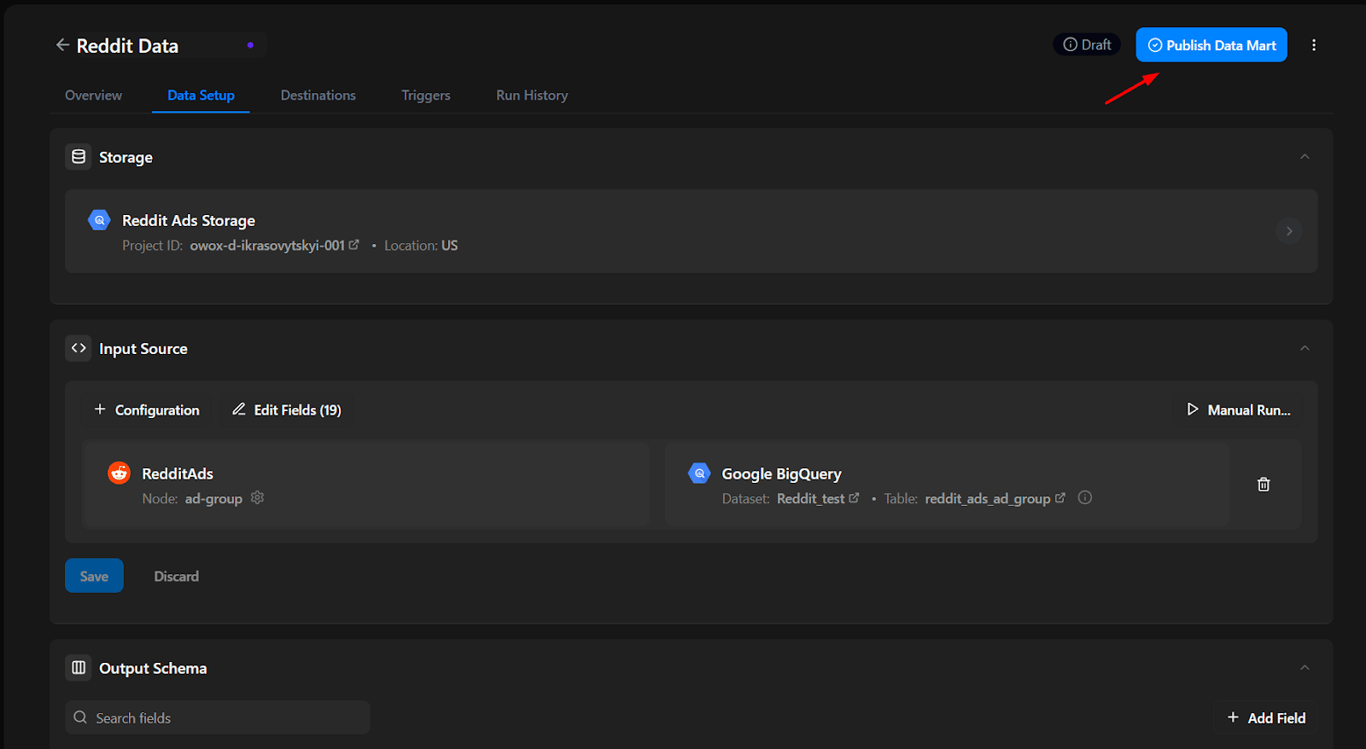The height and width of the screenshot is (749, 1366).
Task: Go to the Triggers tab
Action: [x=426, y=95]
